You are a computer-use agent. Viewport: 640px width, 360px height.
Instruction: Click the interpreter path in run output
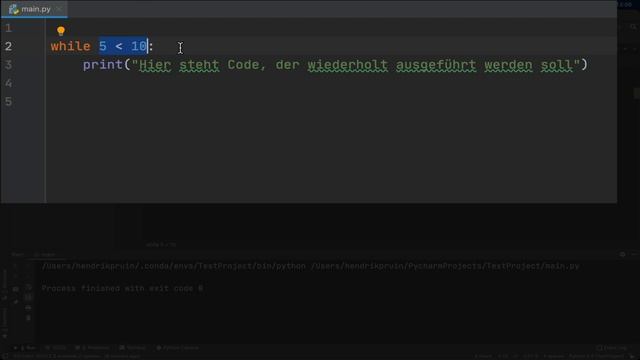click(173, 266)
